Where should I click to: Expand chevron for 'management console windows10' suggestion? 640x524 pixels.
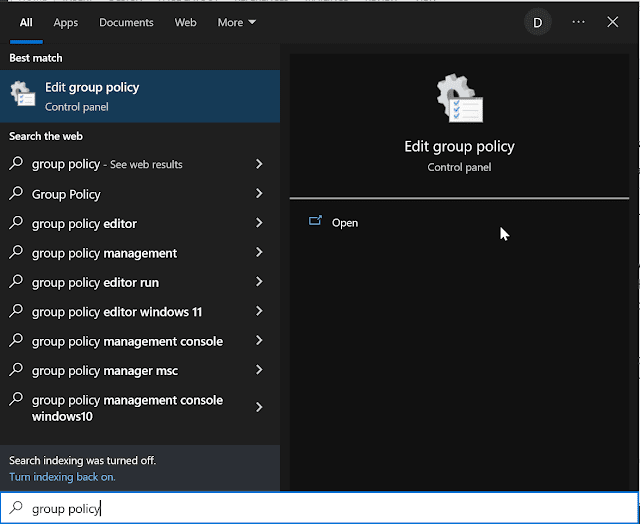coord(259,407)
